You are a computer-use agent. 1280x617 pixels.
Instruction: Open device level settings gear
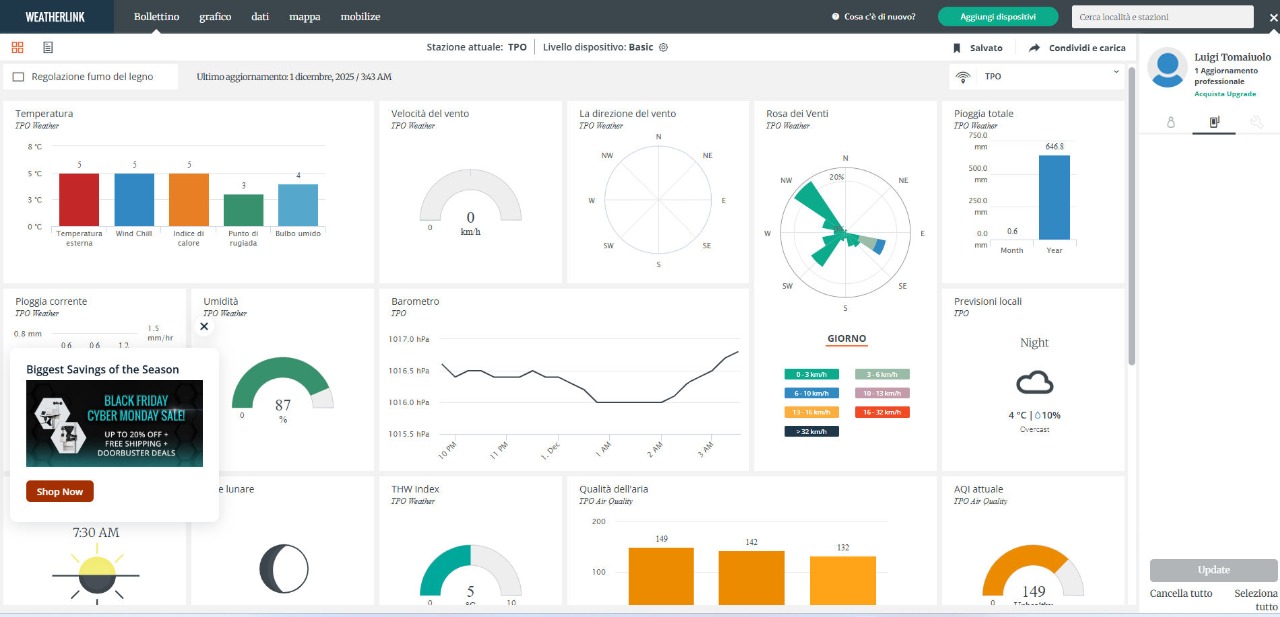tap(663, 47)
